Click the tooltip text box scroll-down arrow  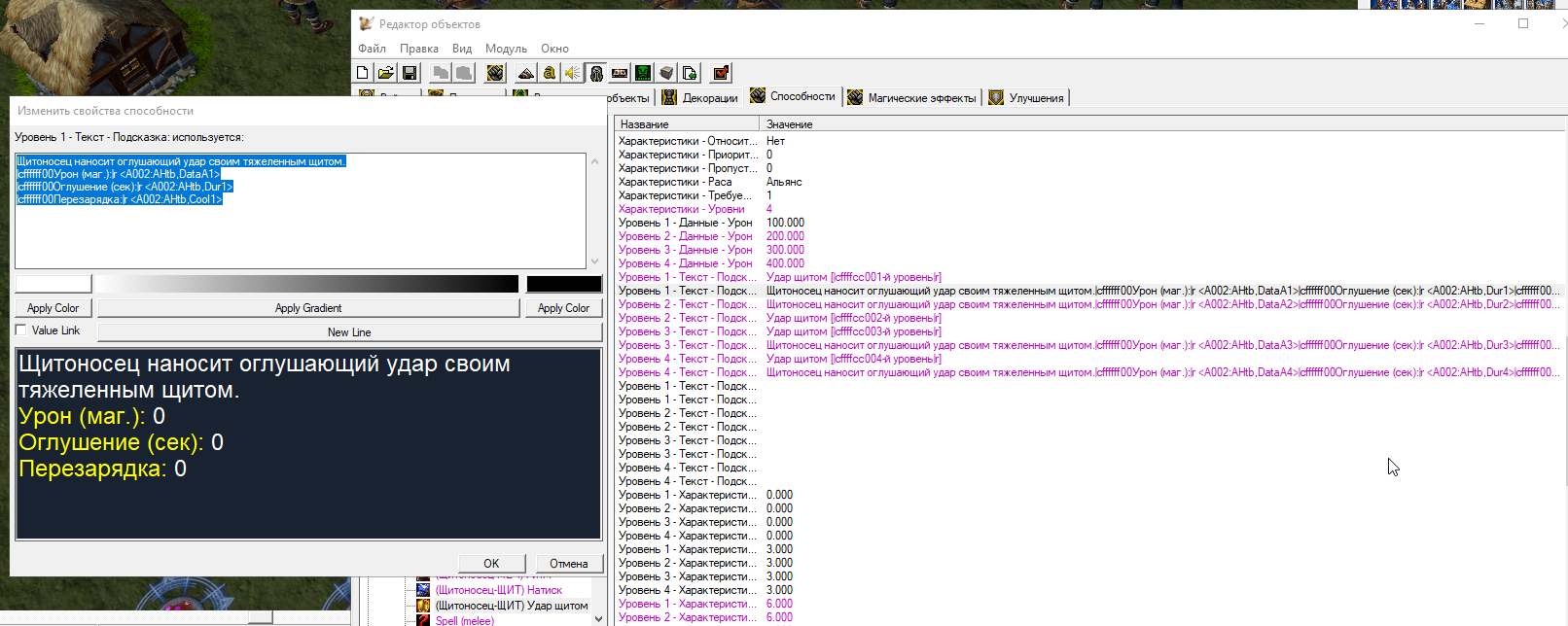(x=594, y=261)
